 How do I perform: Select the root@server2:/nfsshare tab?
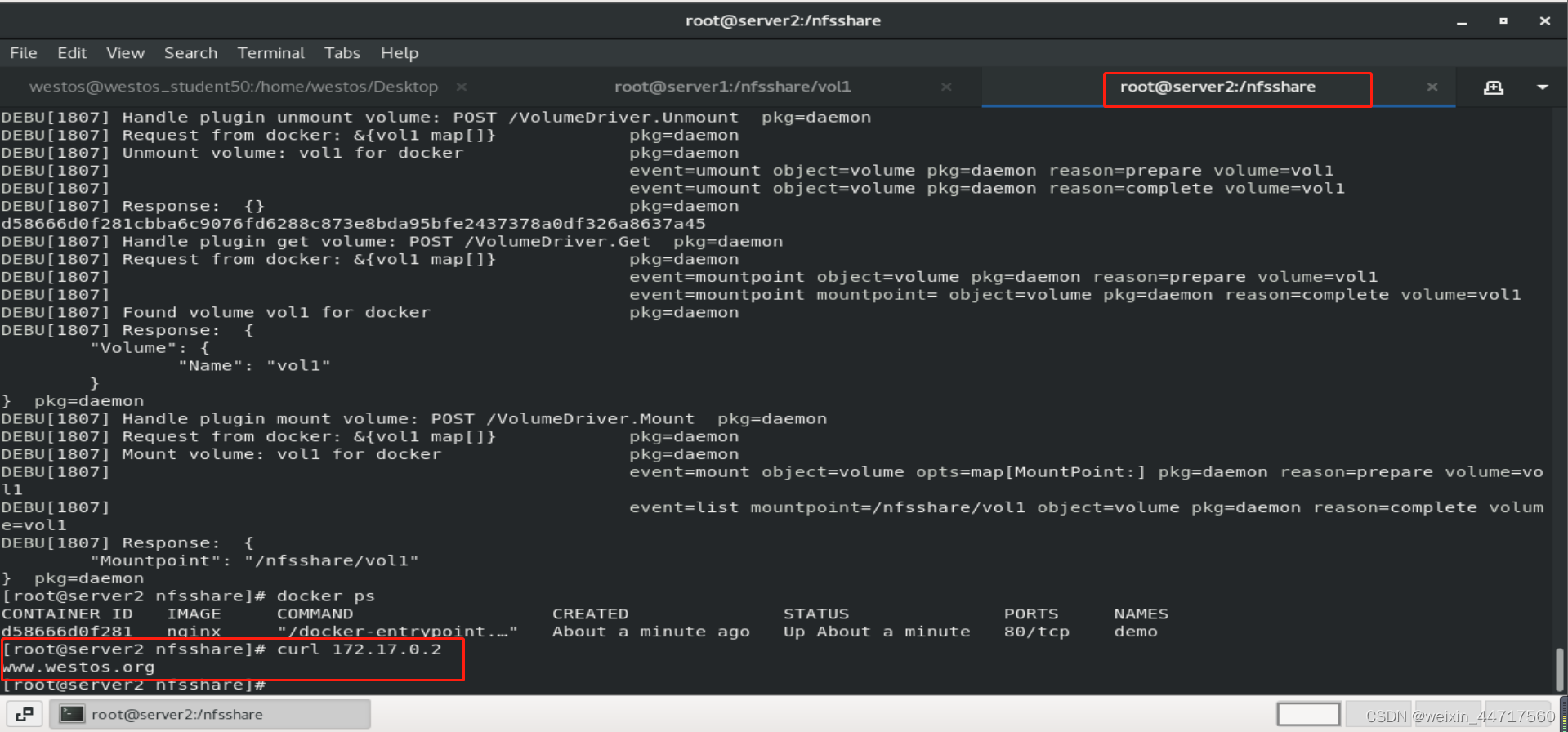pos(1217,87)
